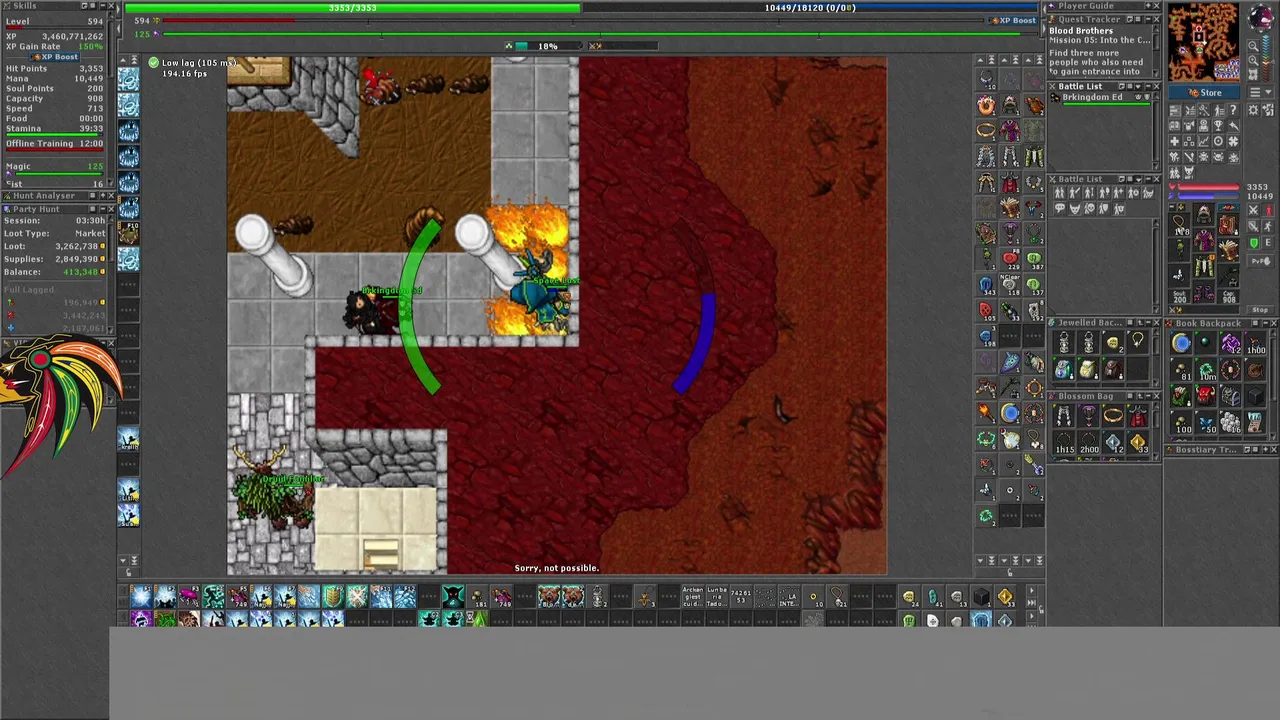Image resolution: width=1280 pixels, height=720 pixels.
Task: Open the Store
Action: pos(1204,92)
